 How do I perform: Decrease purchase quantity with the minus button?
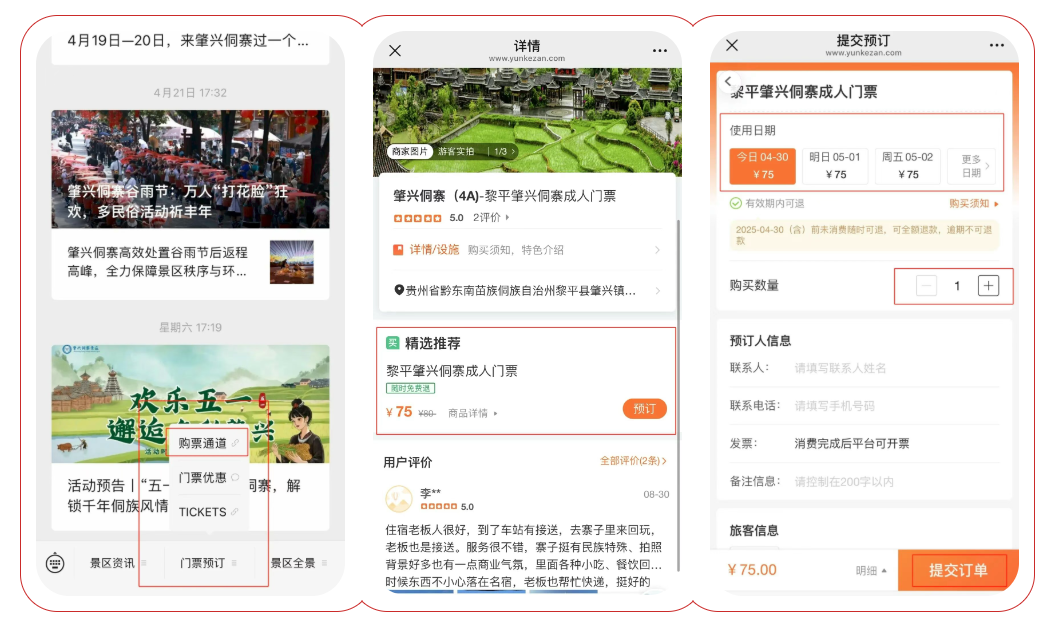(x=927, y=286)
